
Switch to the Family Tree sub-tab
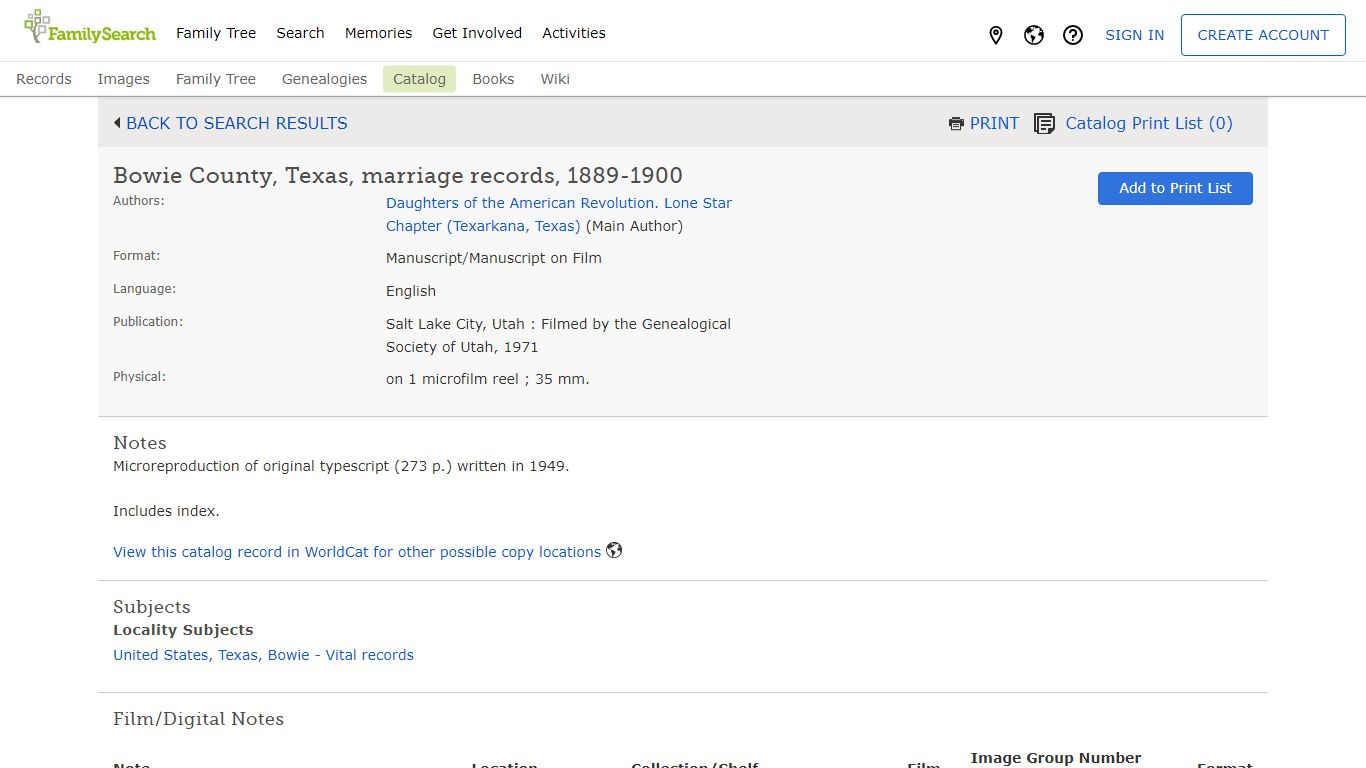coord(216,79)
